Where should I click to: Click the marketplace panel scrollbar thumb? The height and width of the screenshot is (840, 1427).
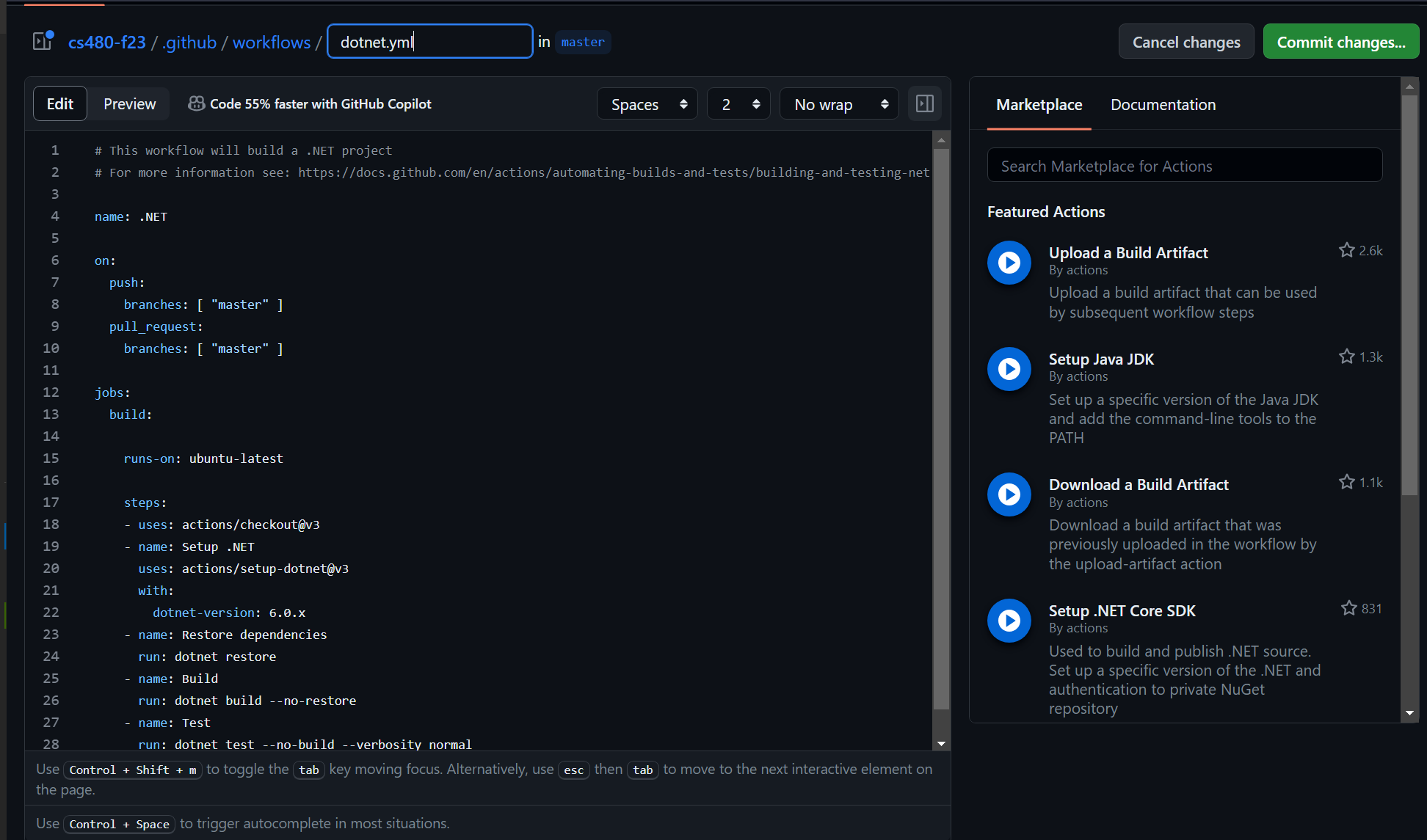(x=1409, y=295)
